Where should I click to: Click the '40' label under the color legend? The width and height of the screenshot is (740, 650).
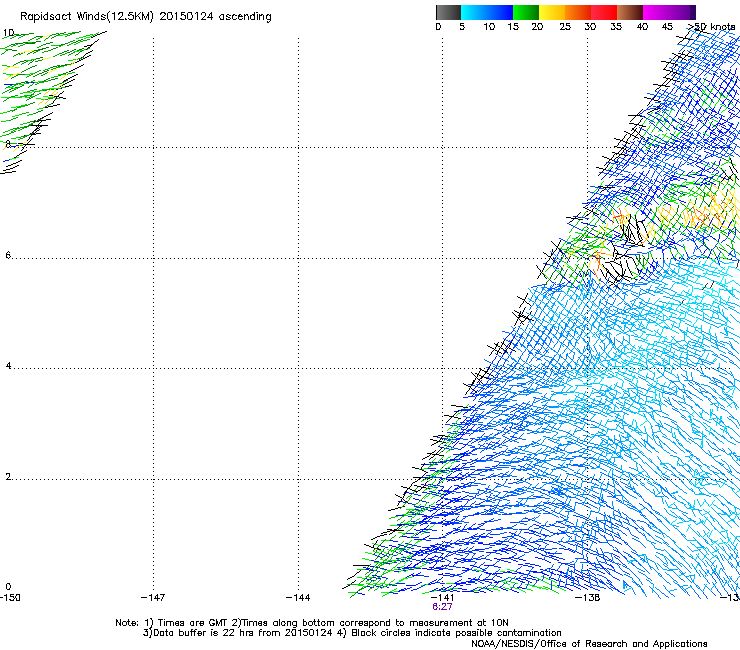pos(642,27)
